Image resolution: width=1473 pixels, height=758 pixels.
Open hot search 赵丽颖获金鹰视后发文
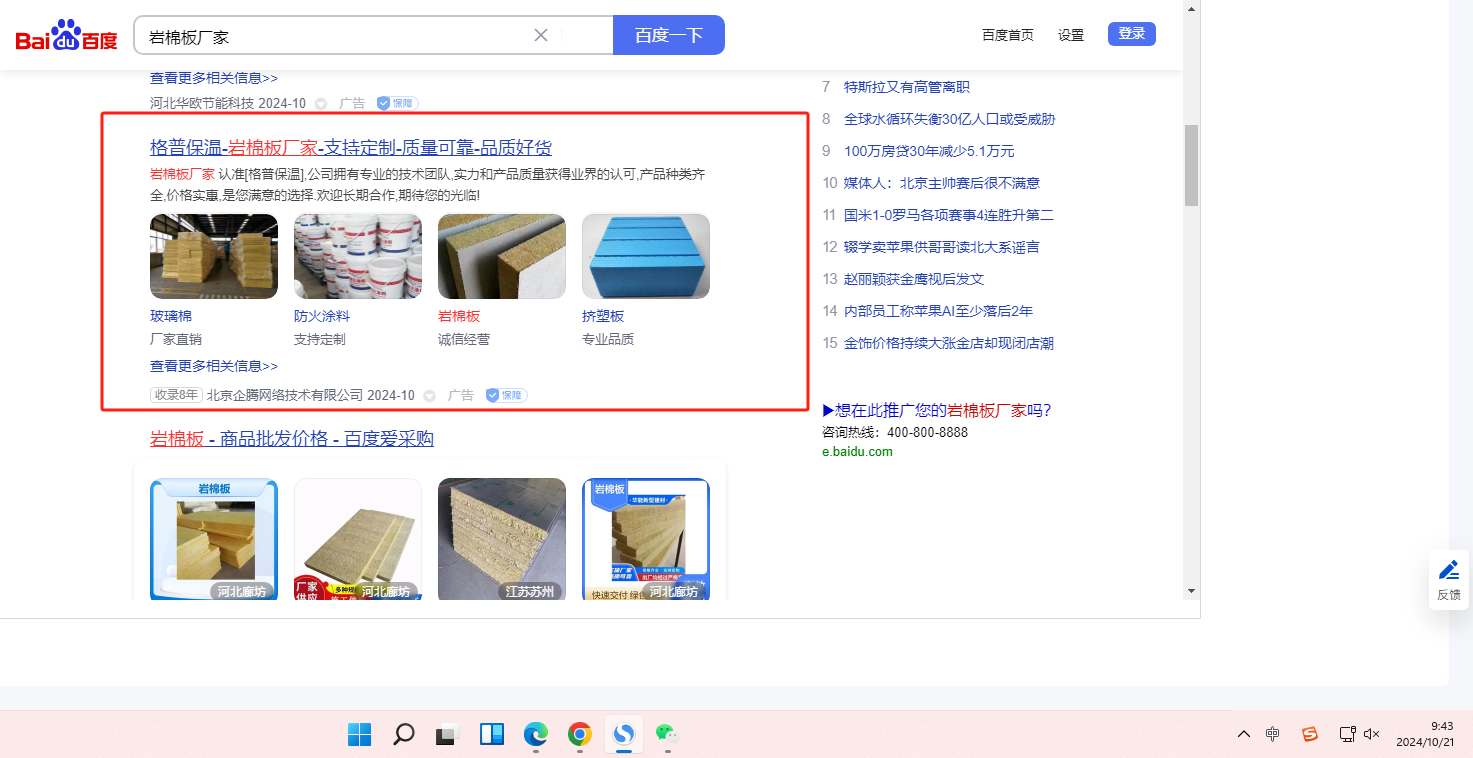click(914, 279)
